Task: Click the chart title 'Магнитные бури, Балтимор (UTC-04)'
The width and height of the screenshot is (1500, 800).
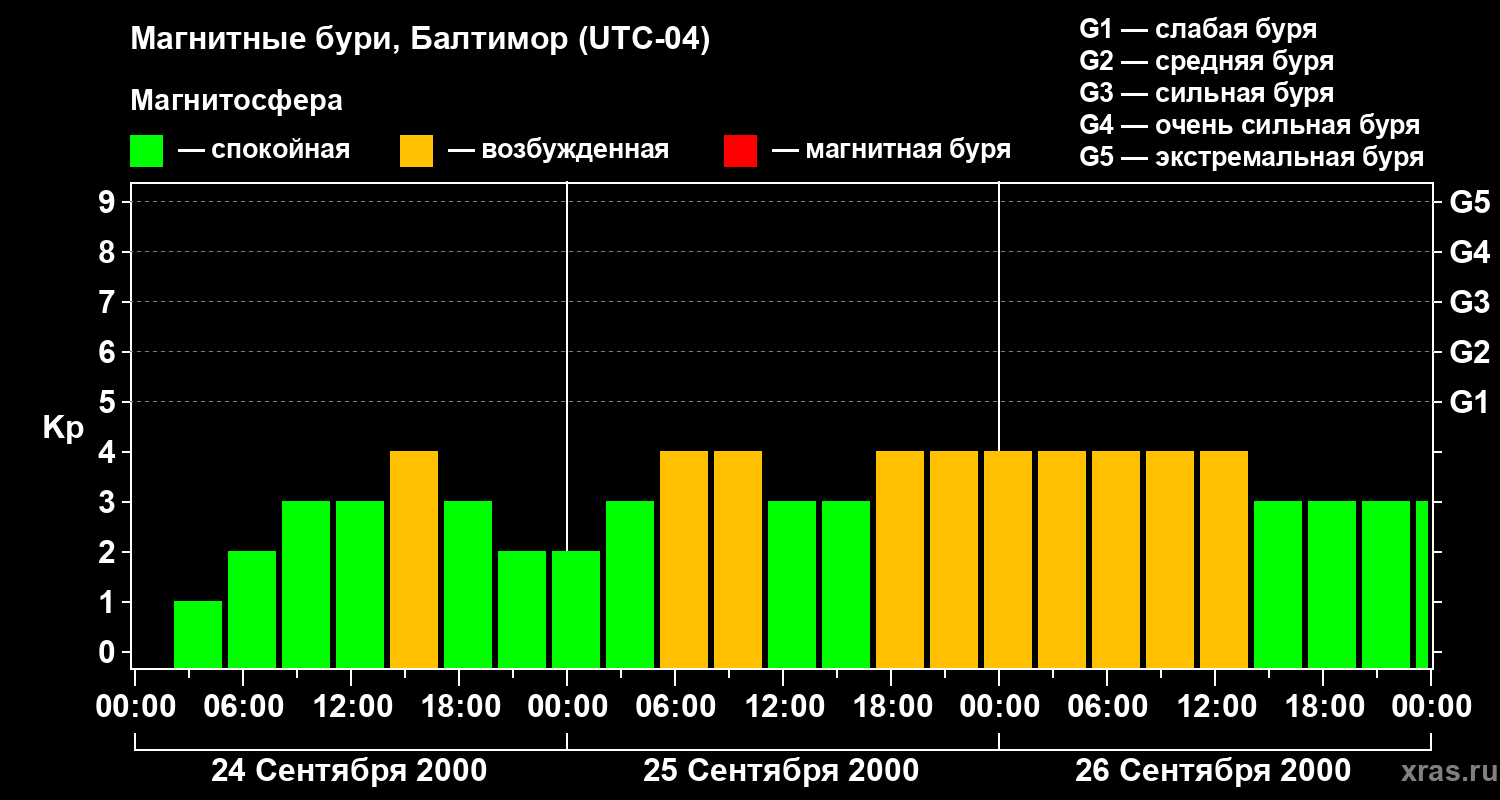Action: (x=420, y=41)
